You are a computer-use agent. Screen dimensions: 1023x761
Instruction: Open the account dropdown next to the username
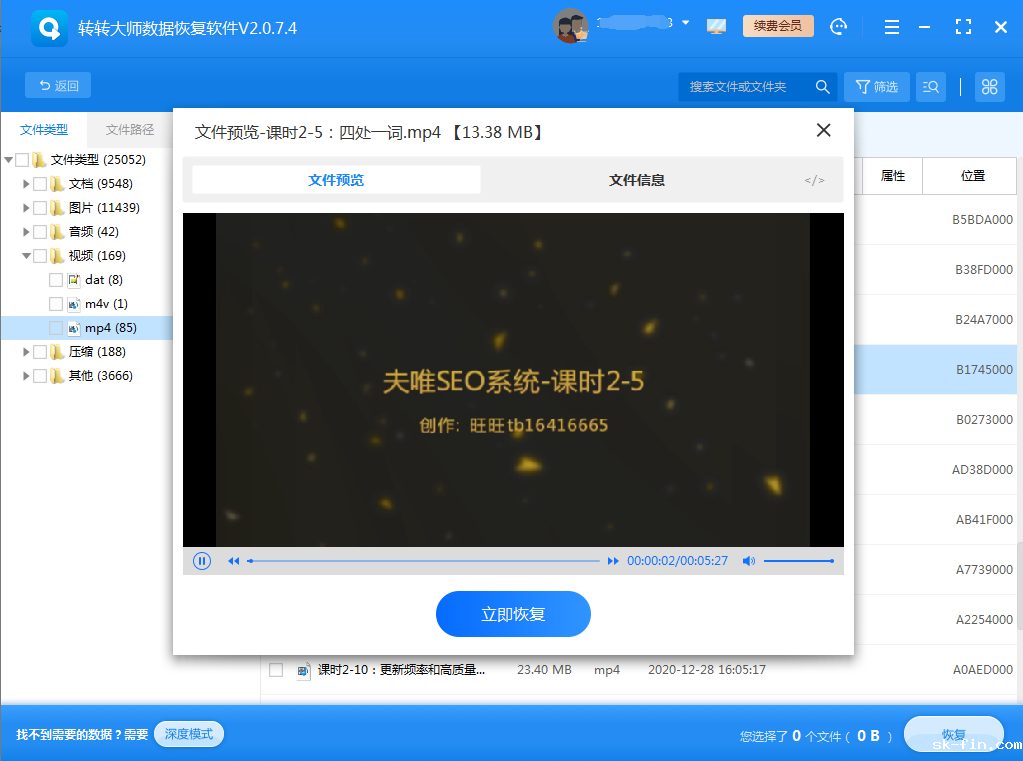pos(687,22)
